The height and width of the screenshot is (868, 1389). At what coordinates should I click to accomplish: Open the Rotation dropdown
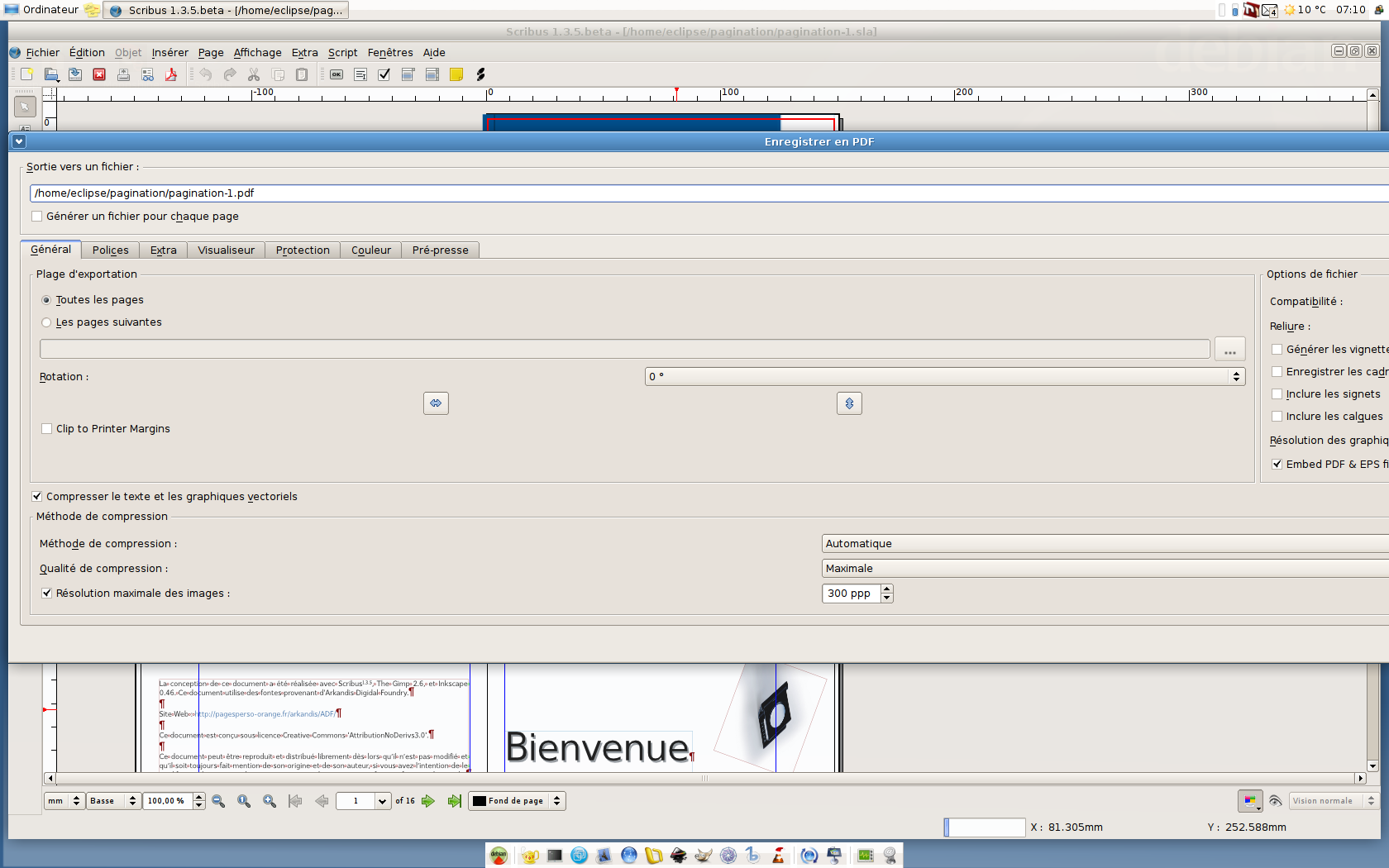click(x=944, y=377)
